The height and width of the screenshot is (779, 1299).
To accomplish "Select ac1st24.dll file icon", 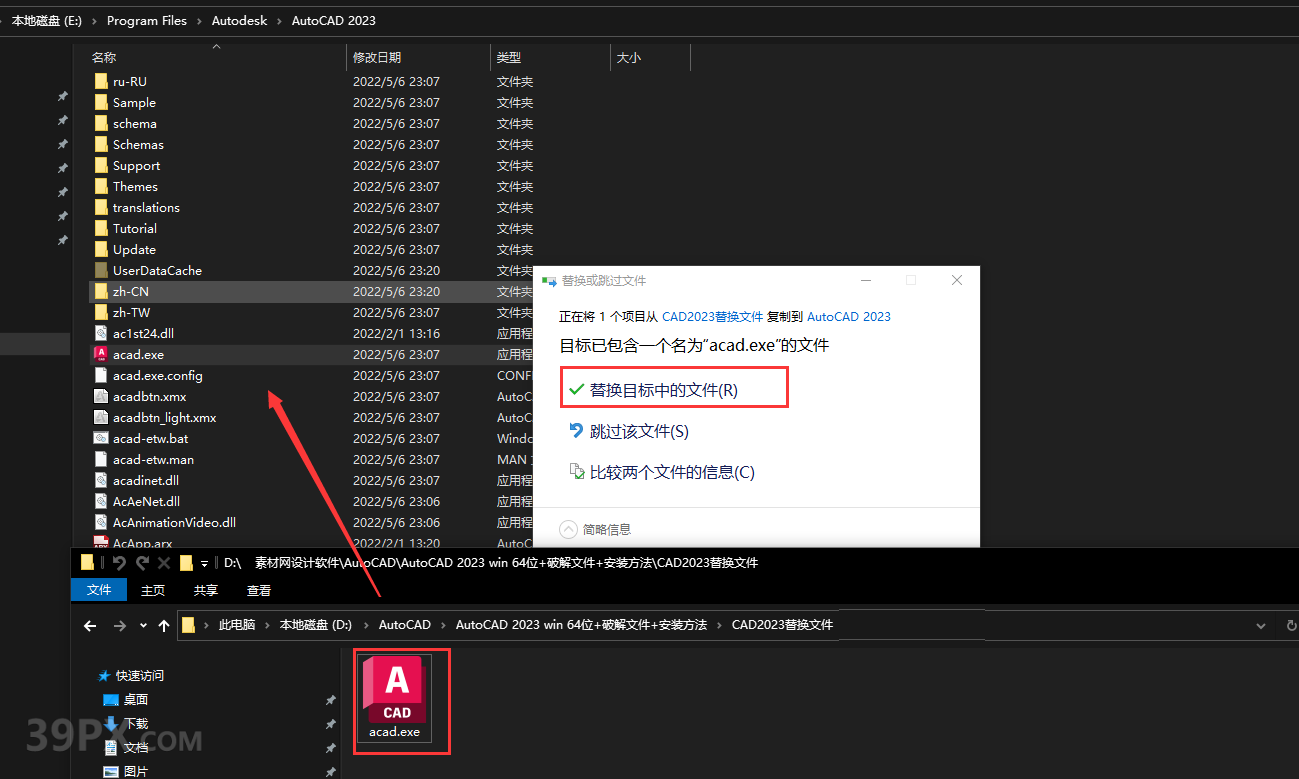I will pos(100,333).
